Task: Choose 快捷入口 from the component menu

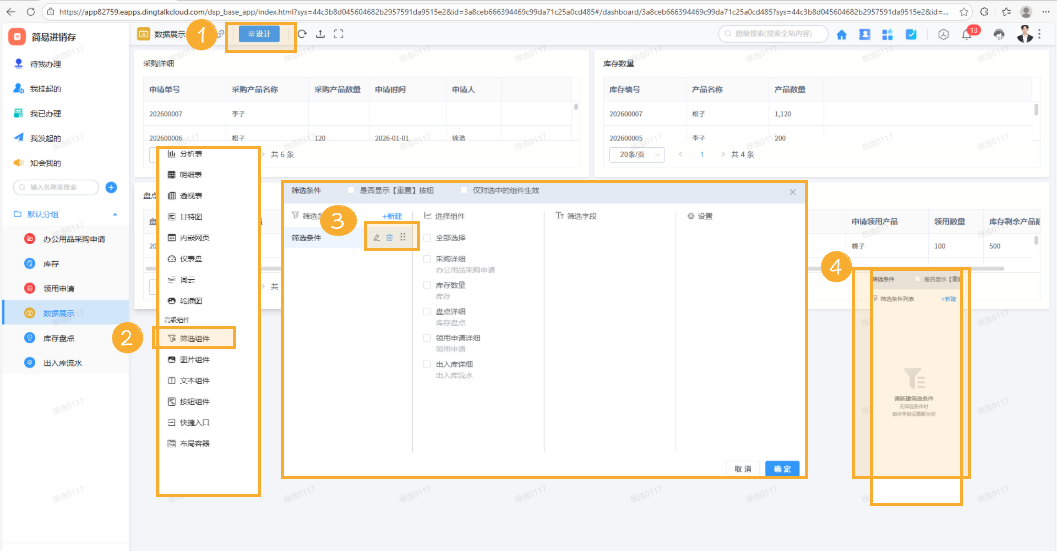Action: (194, 423)
